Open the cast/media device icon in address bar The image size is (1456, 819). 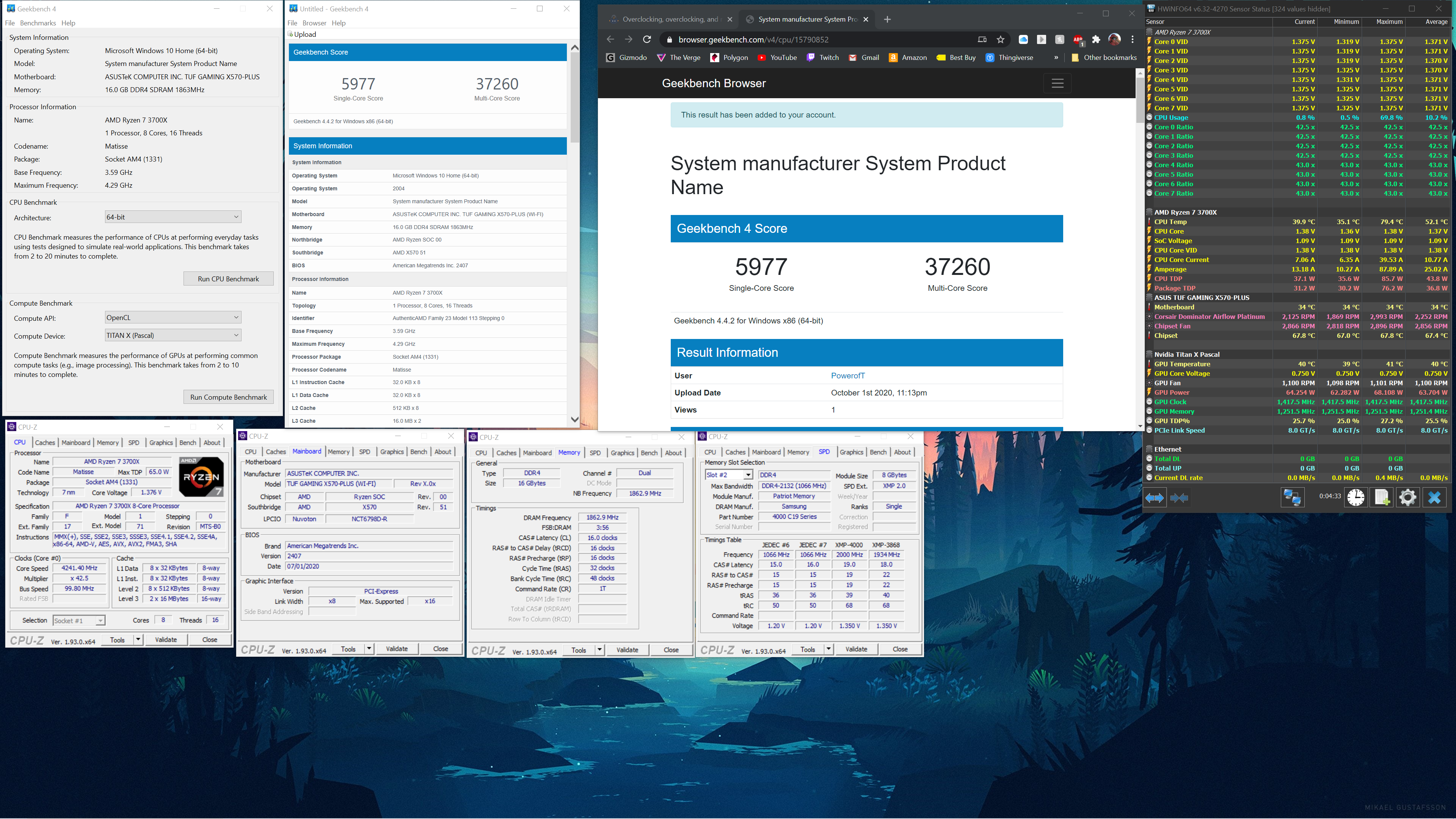click(982, 39)
